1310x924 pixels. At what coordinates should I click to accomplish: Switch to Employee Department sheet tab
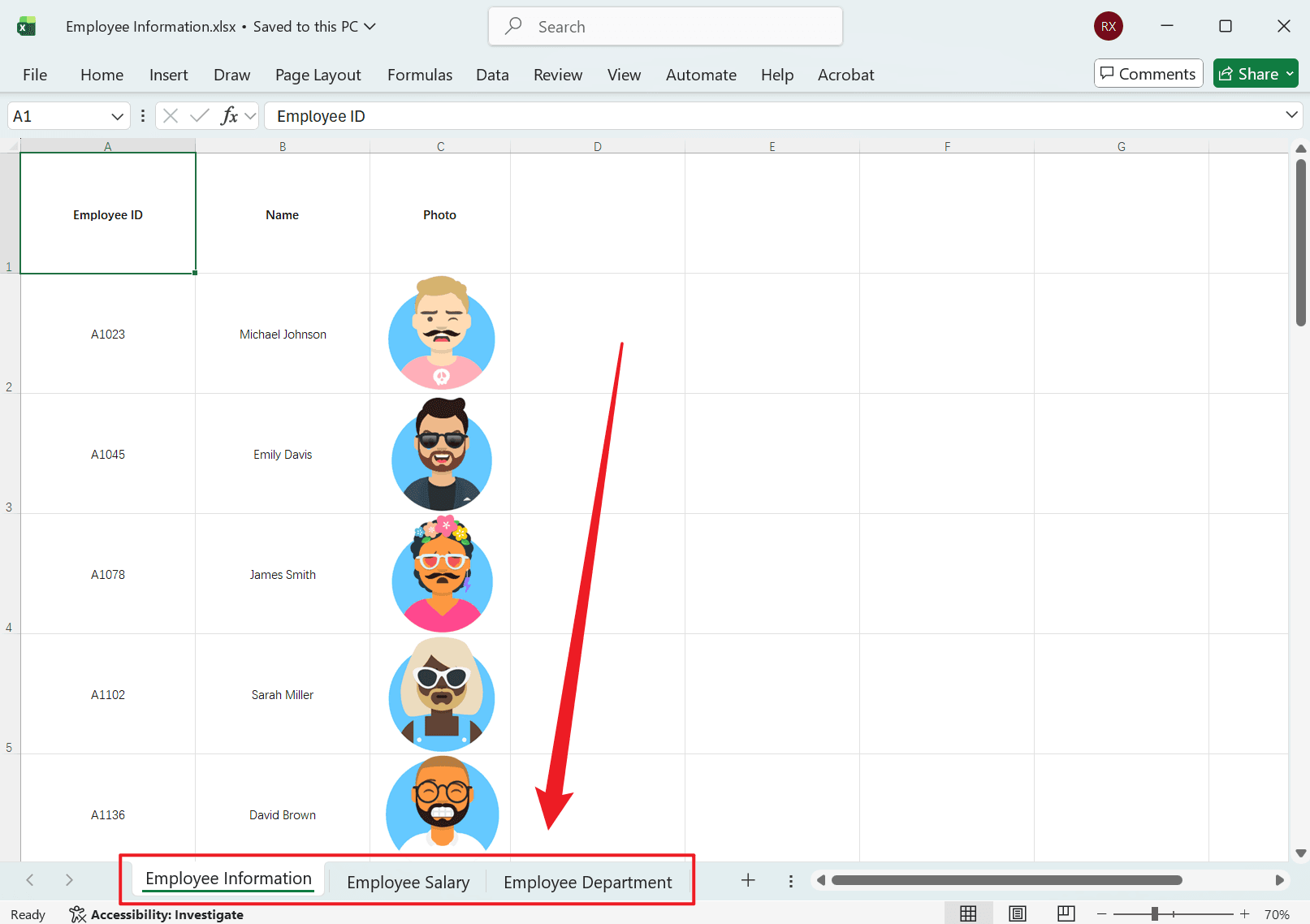point(587,882)
